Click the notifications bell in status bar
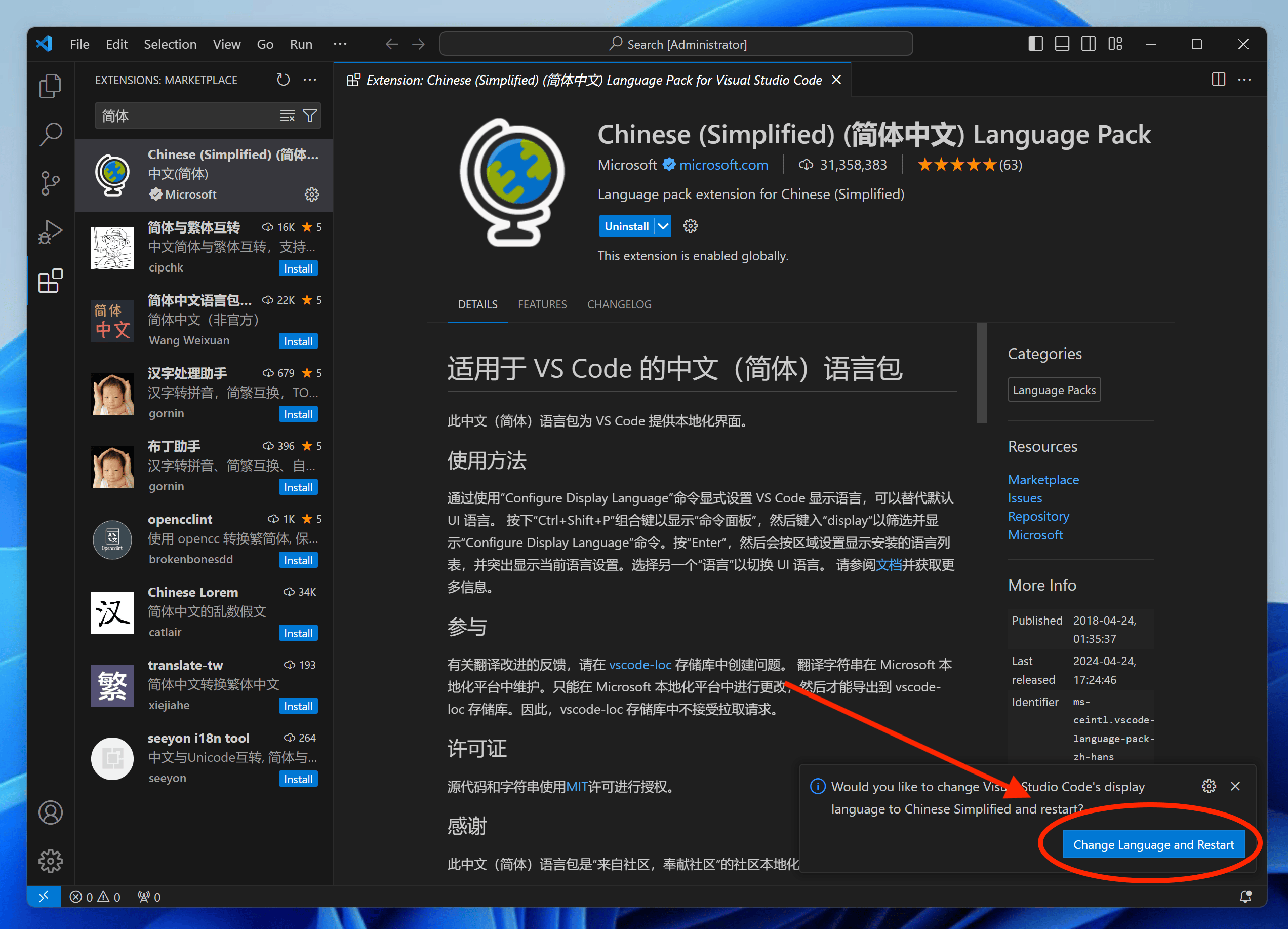1288x929 pixels. click(1245, 897)
